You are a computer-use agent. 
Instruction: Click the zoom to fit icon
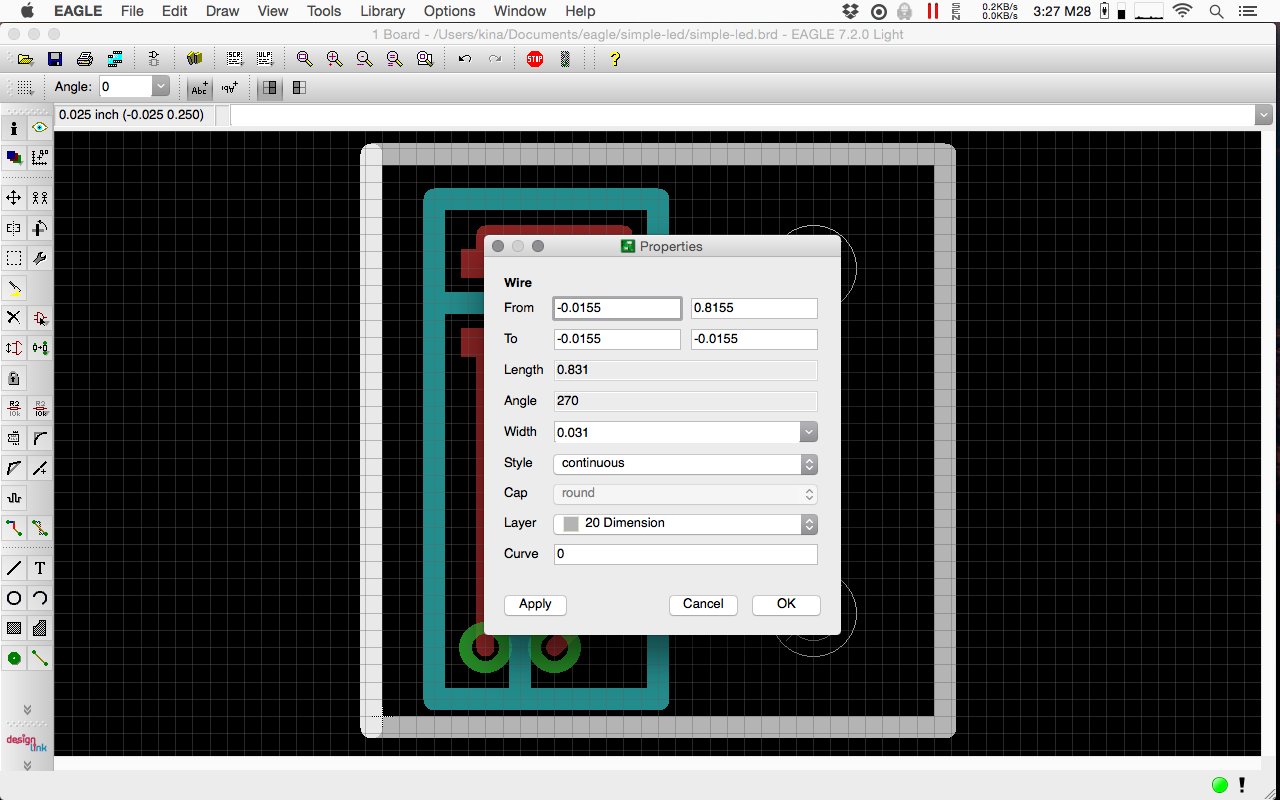[304, 59]
